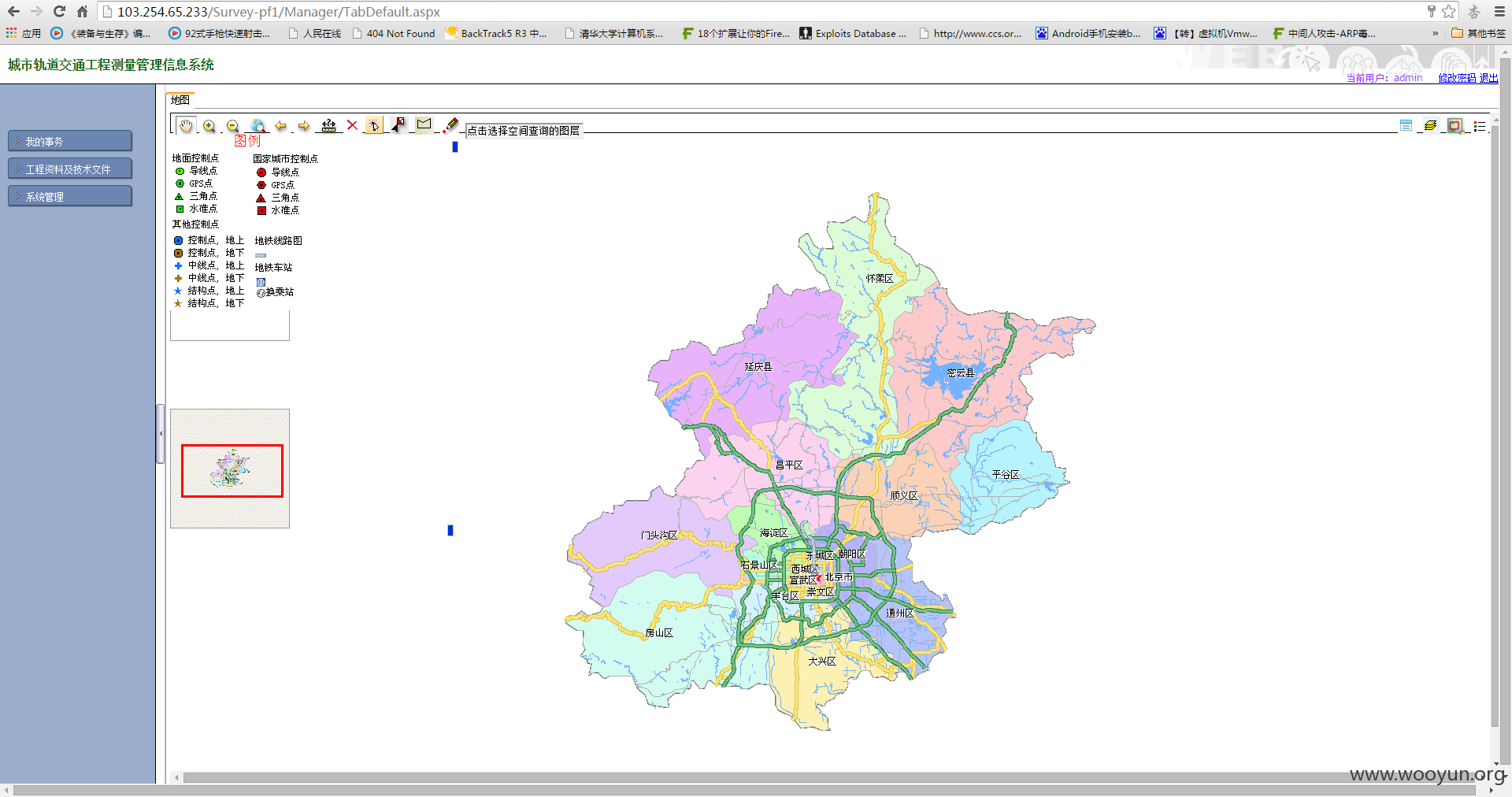Open the BackTrack5 R3 bookmark
This screenshot has height=797, width=1512.
tap(496, 33)
